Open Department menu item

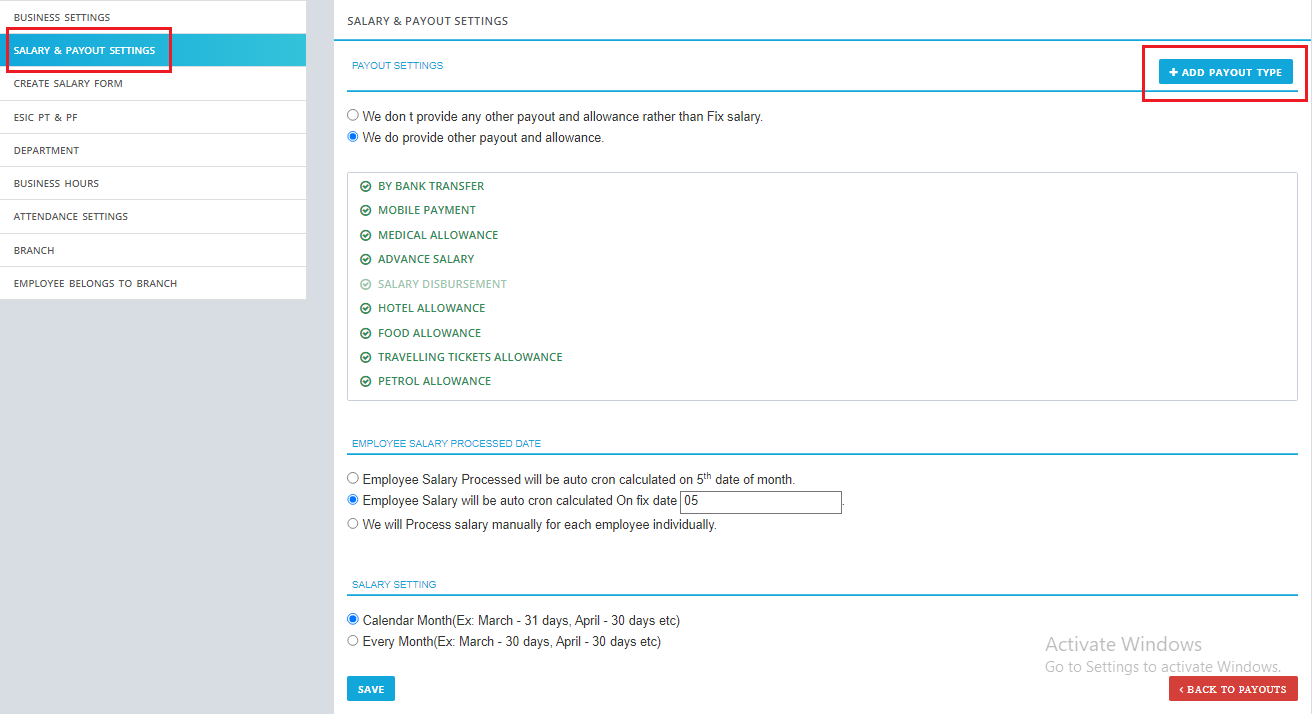pyautogui.click(x=153, y=150)
